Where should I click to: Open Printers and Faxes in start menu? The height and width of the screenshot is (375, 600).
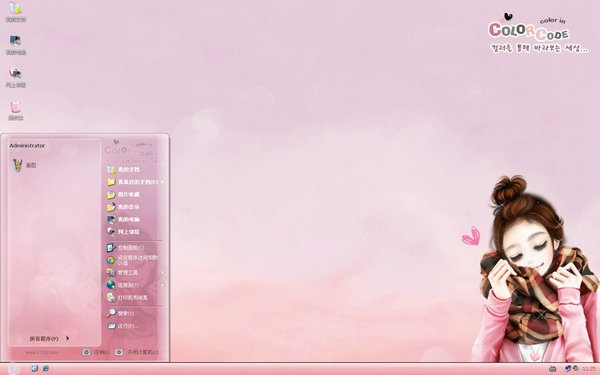coord(127,297)
